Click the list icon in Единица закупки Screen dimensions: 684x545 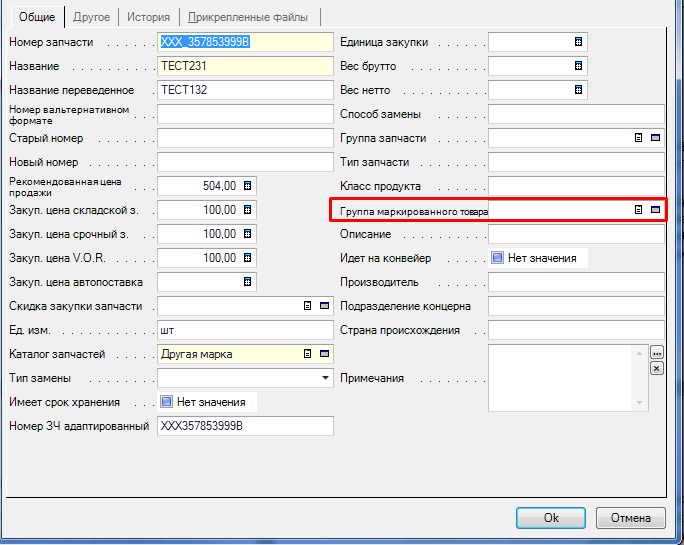(578, 42)
